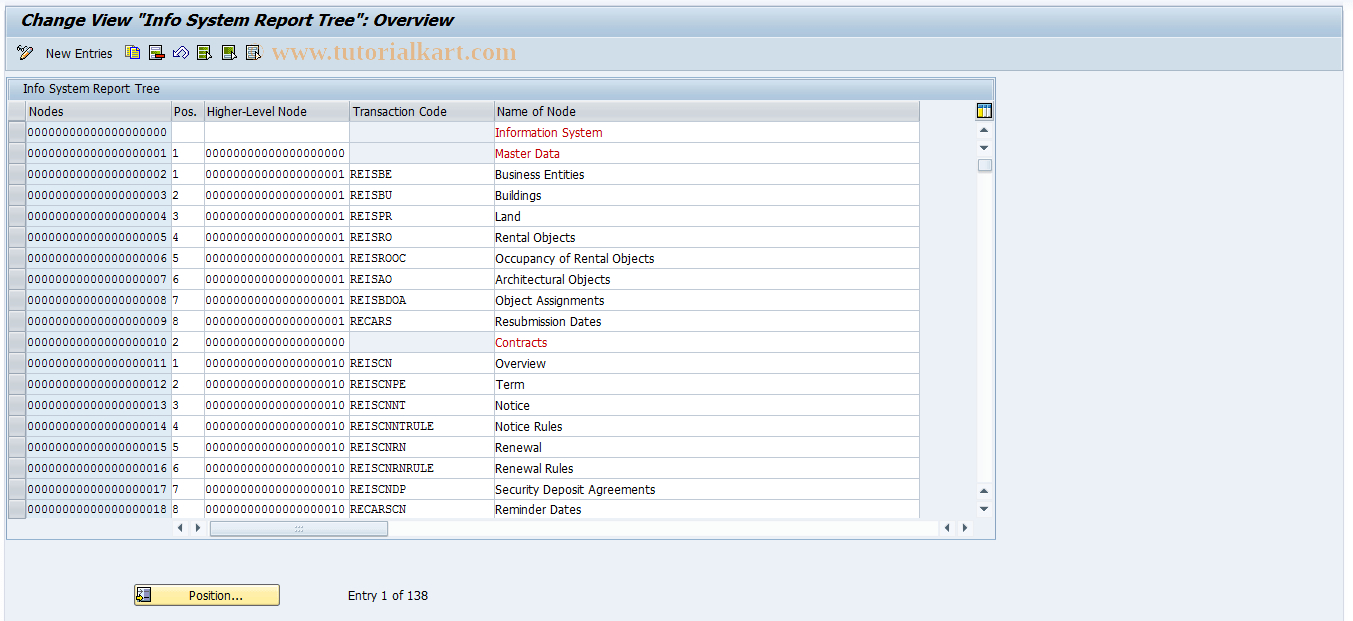Screen dimensions: 1353x621
Task: Delete the selected table entry
Action: point(156,52)
